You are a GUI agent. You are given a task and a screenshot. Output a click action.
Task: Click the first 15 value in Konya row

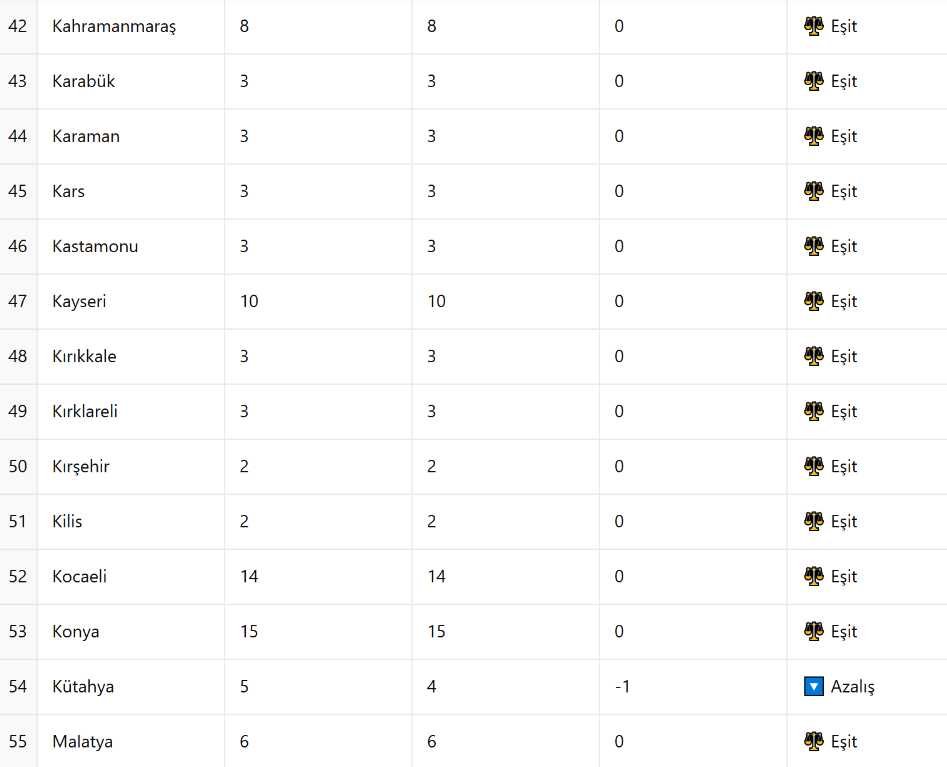pyautogui.click(x=249, y=632)
